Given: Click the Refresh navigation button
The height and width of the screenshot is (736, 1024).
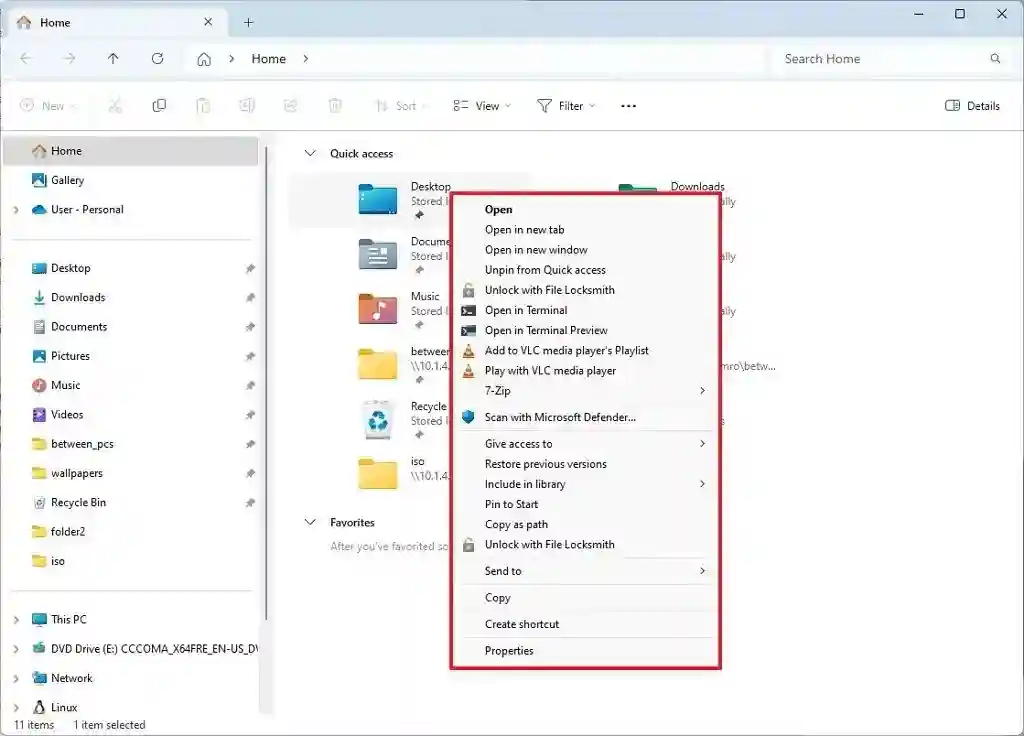Looking at the screenshot, I should click(x=157, y=58).
